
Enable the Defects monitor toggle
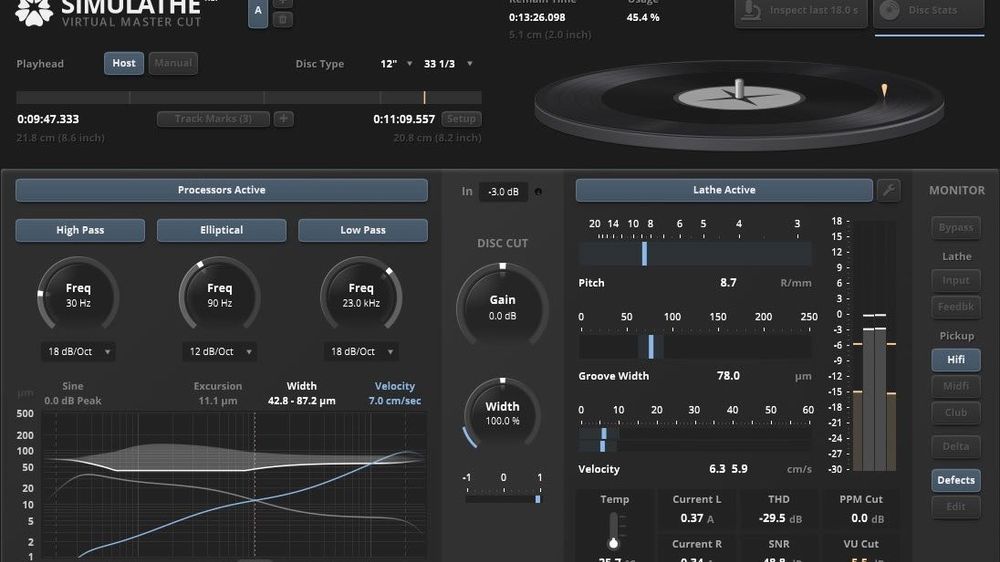tap(955, 480)
